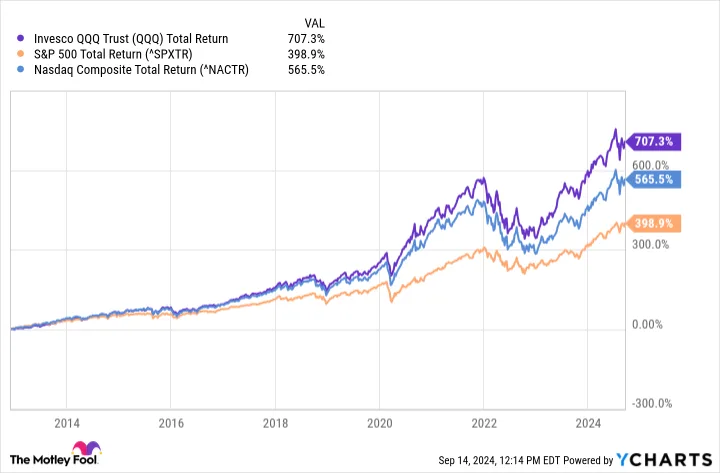Select the Nasdaq Composite Total Return label

tap(141, 70)
